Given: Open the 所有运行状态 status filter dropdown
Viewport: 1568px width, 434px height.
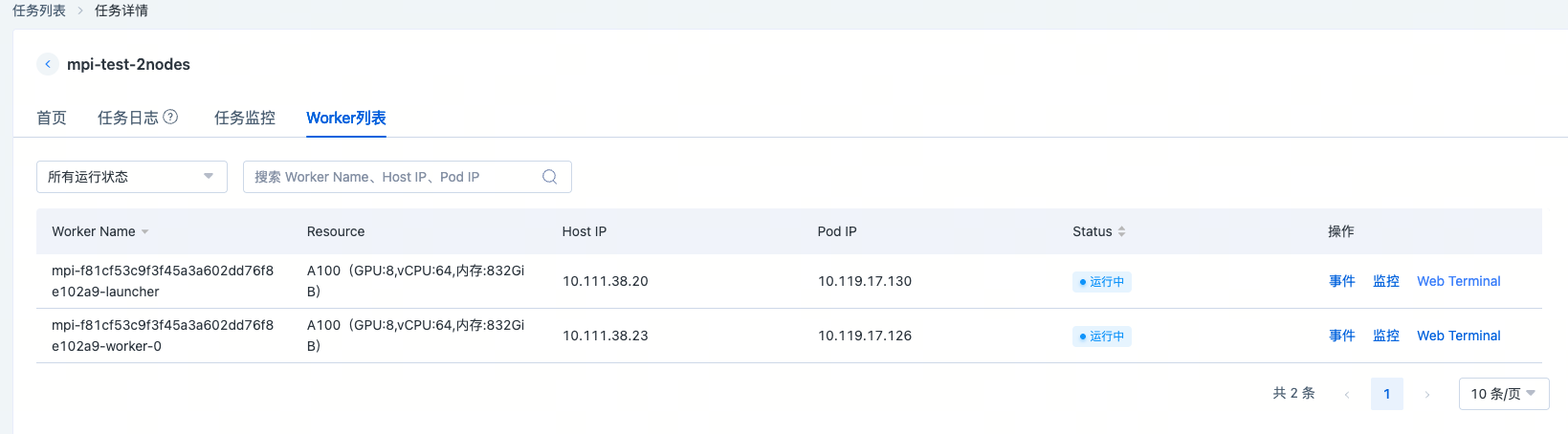Looking at the screenshot, I should click(131, 177).
